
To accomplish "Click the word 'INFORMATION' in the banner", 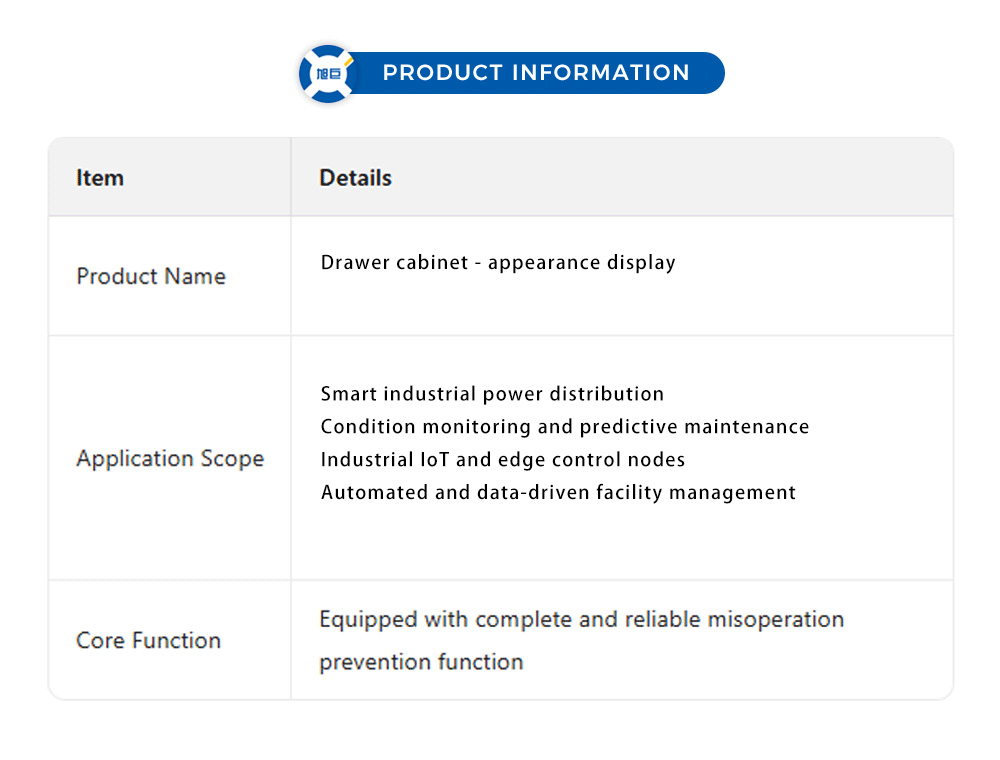I will (x=600, y=73).
